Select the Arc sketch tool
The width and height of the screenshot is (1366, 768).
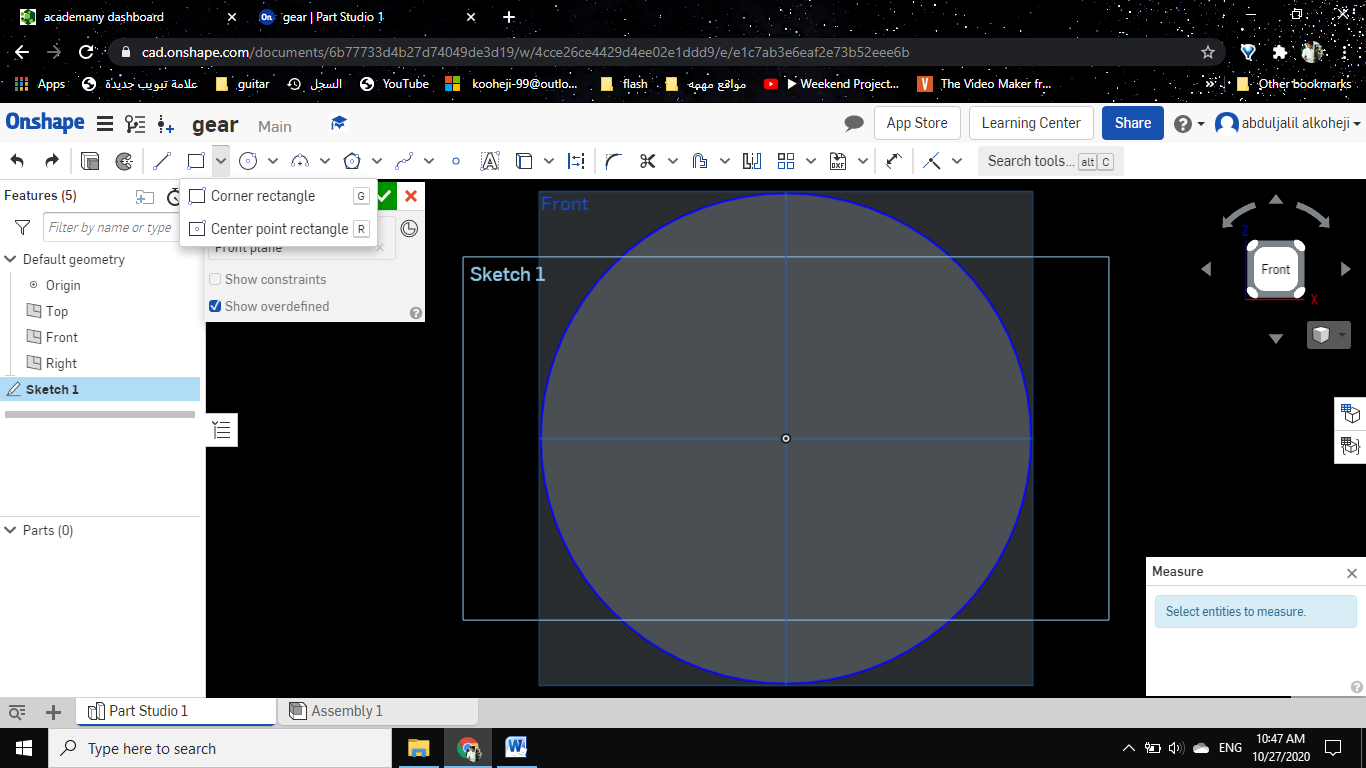(301, 161)
